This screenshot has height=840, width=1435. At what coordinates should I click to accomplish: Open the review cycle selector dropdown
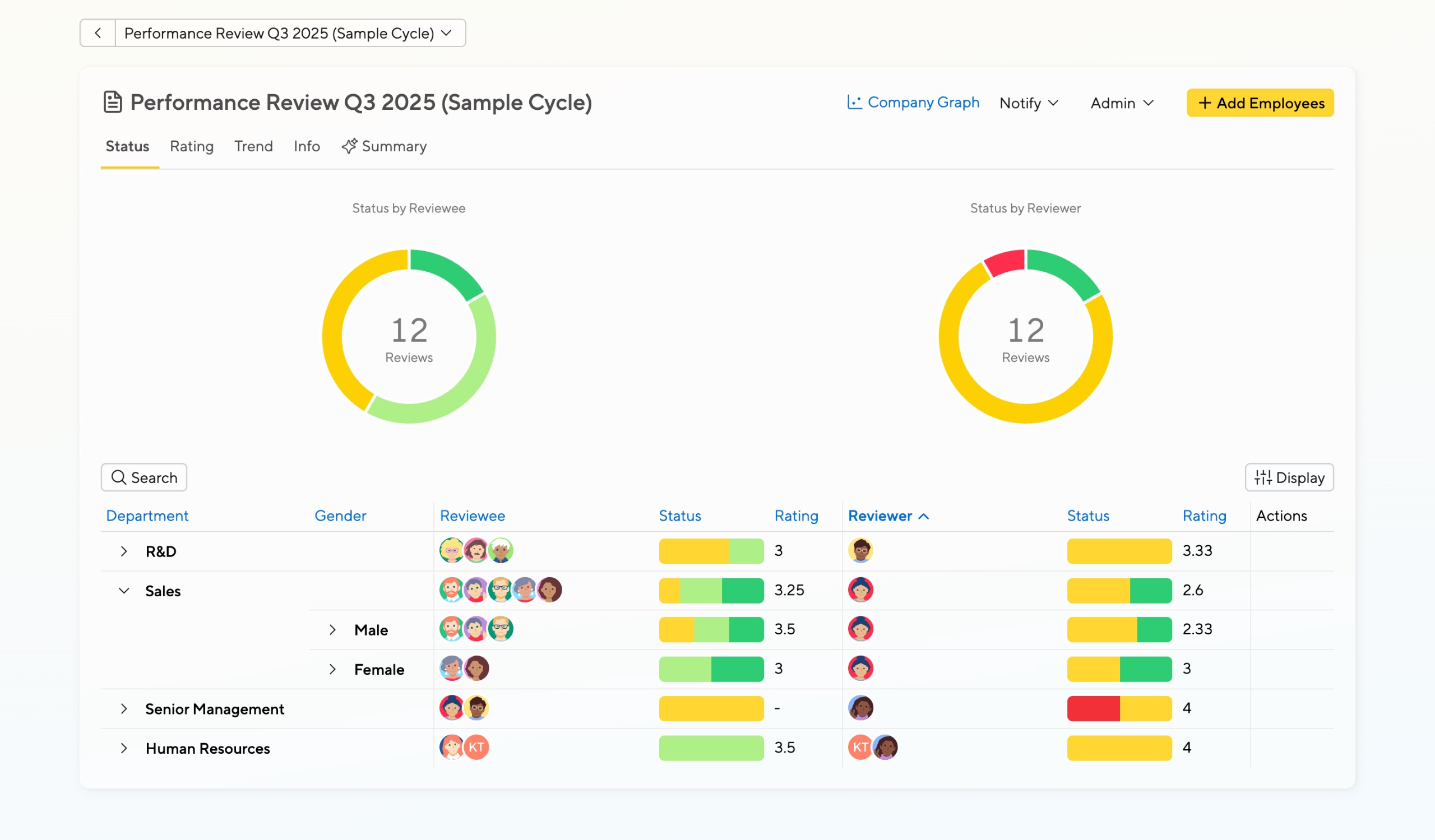coord(290,33)
